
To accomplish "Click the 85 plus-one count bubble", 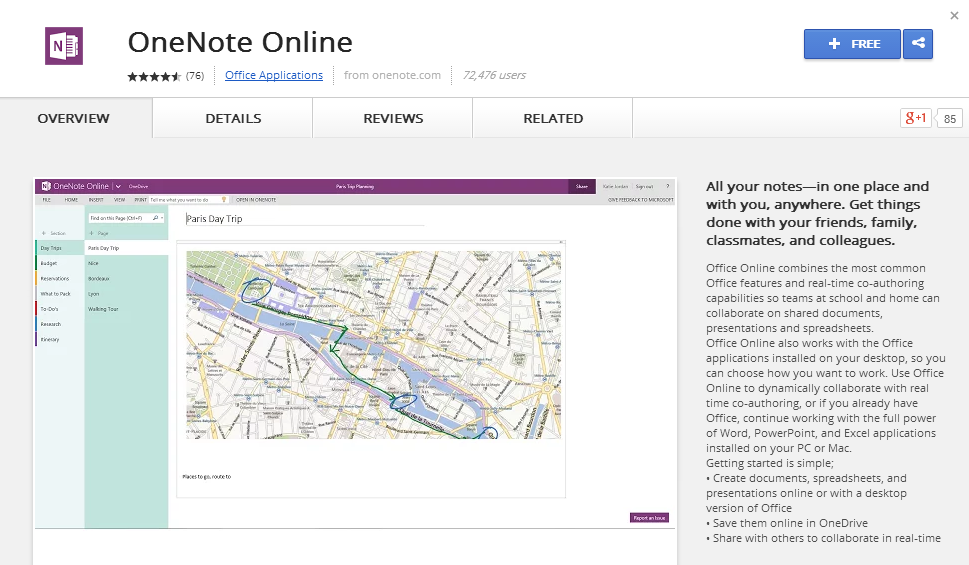I will pos(950,119).
